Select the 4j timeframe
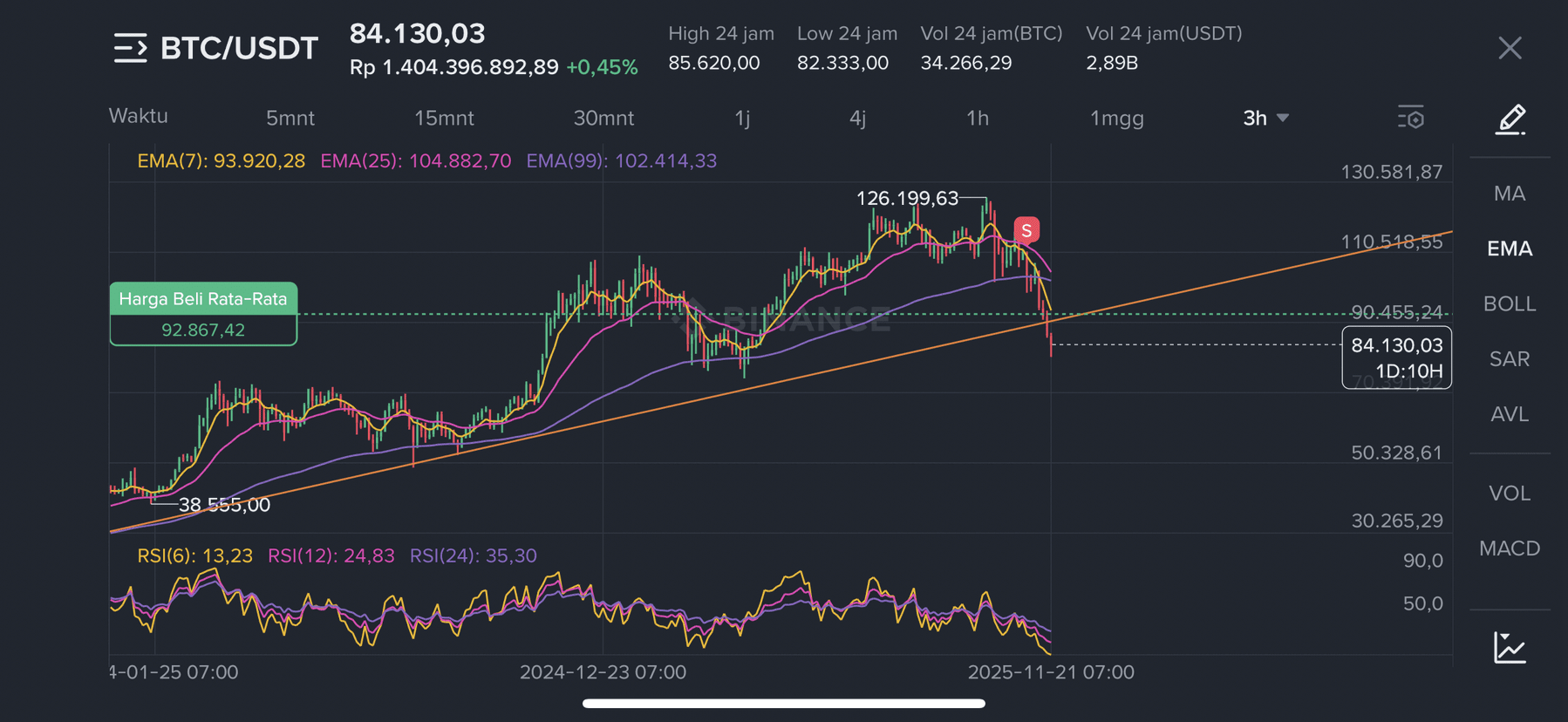1568x722 pixels. (858, 118)
